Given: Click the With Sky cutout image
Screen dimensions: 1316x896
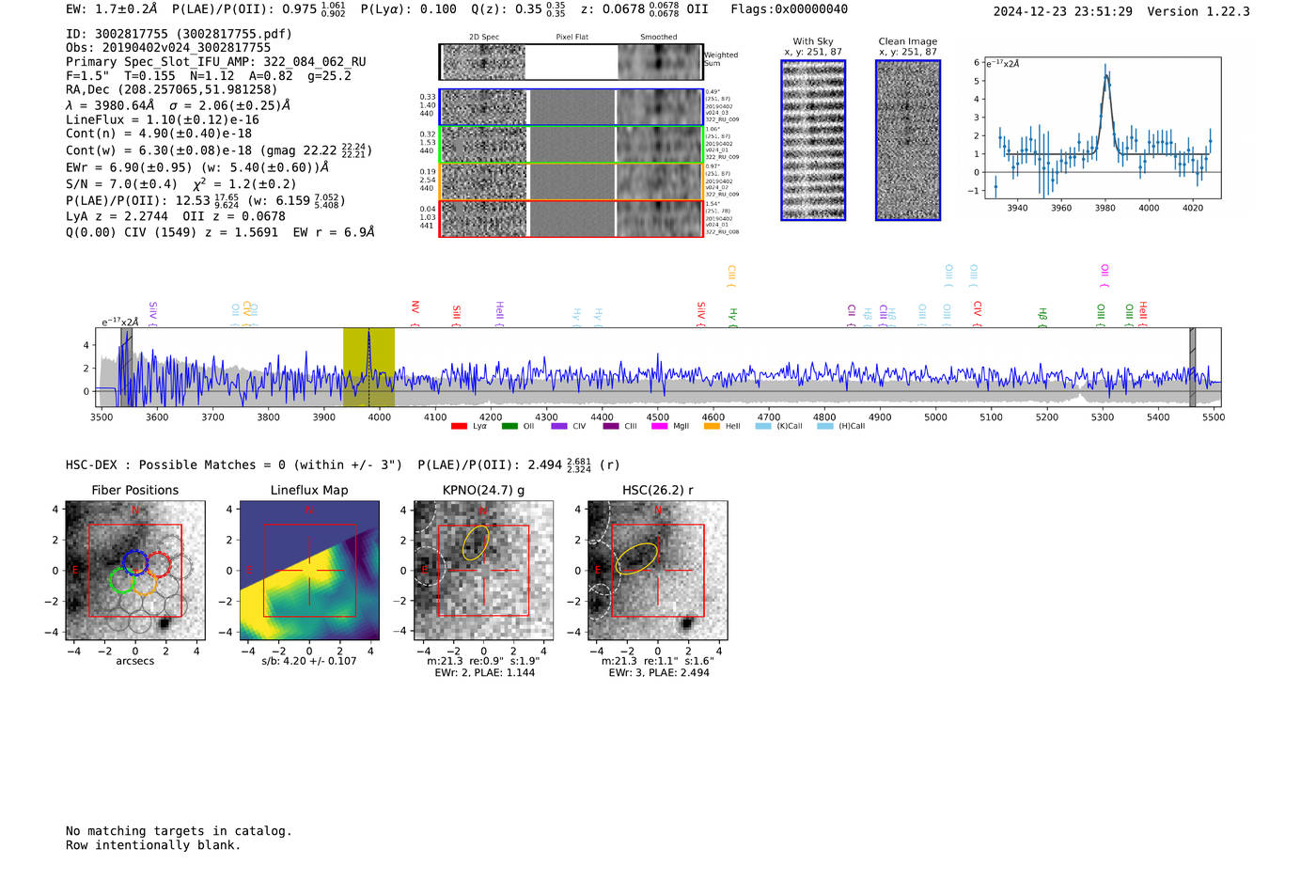Looking at the screenshot, I should click(x=813, y=140).
